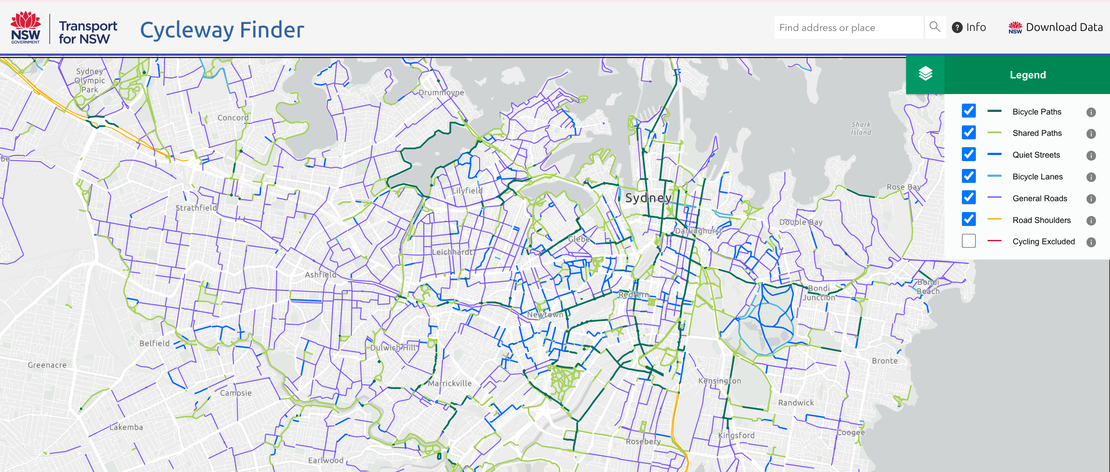
Task: Click the Marrickville label on map
Action: [450, 384]
